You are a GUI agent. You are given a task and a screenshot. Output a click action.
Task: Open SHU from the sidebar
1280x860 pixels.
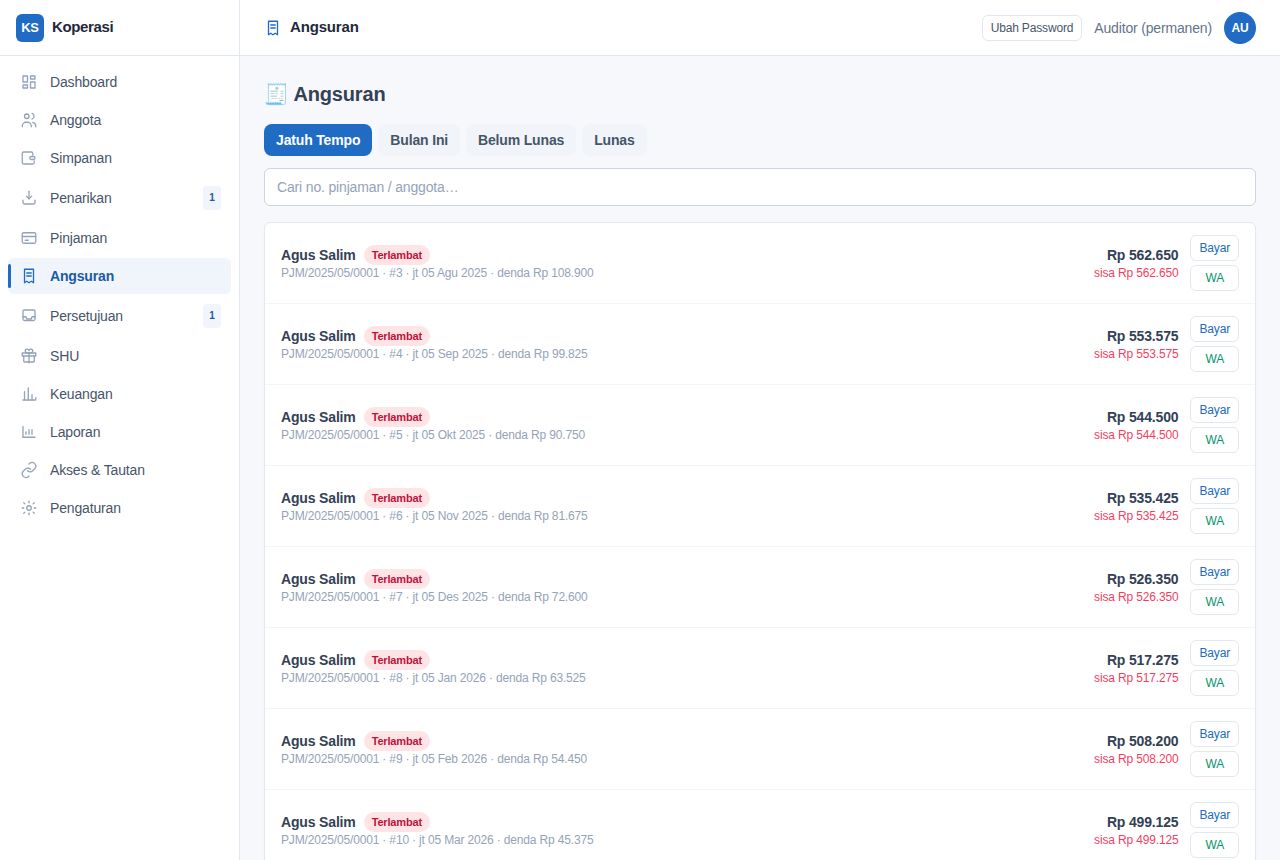pyautogui.click(x=119, y=356)
